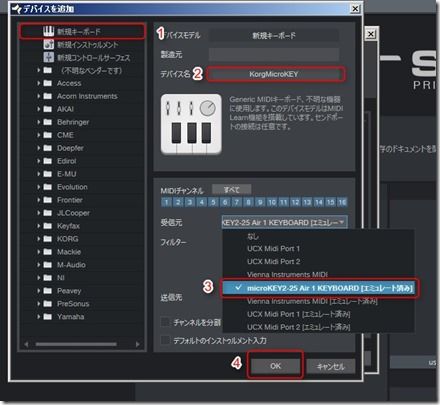Expand the M-Audio vendor folder
Screen dimensions: 440x405
tap(39, 265)
